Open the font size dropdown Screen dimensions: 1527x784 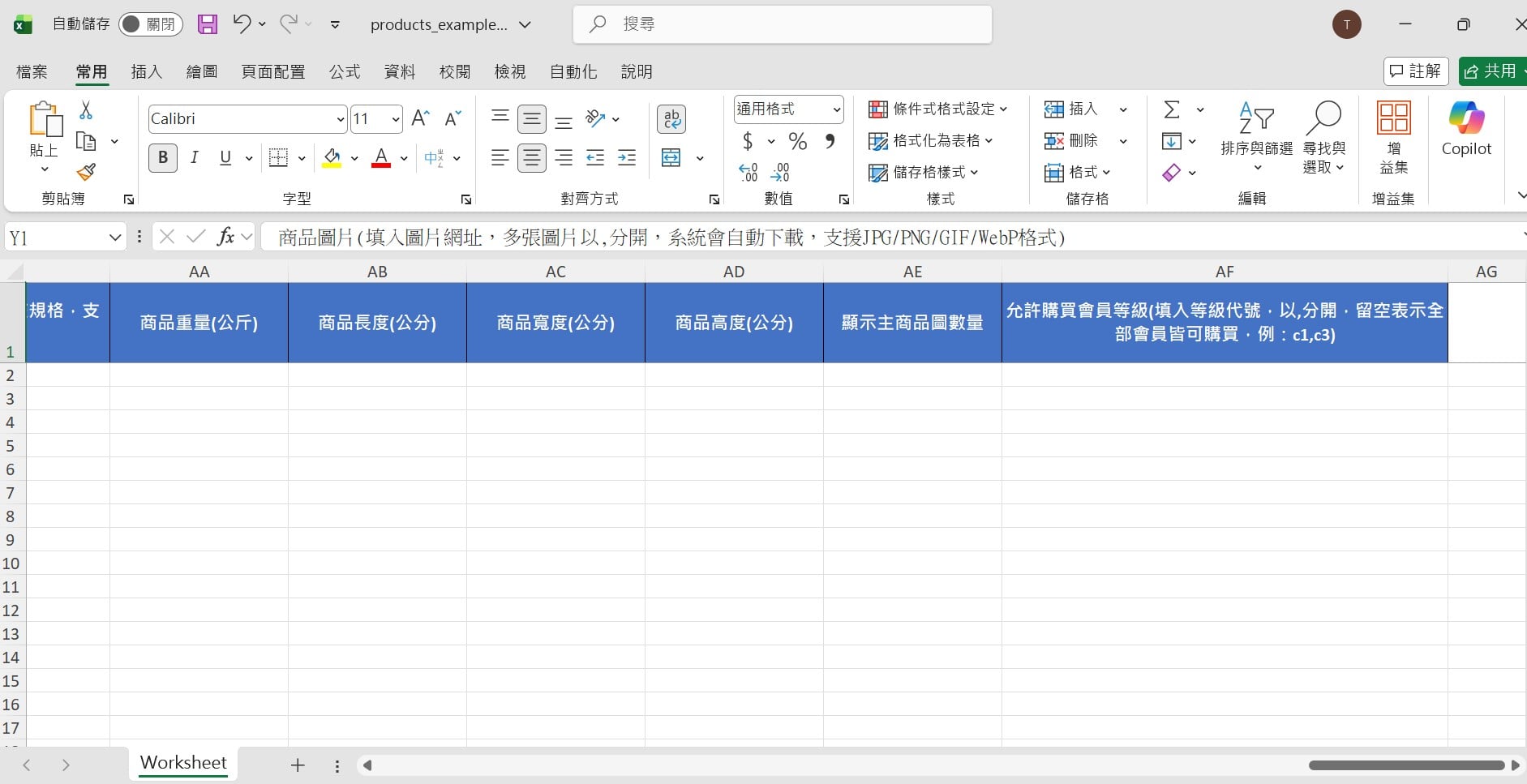[395, 119]
